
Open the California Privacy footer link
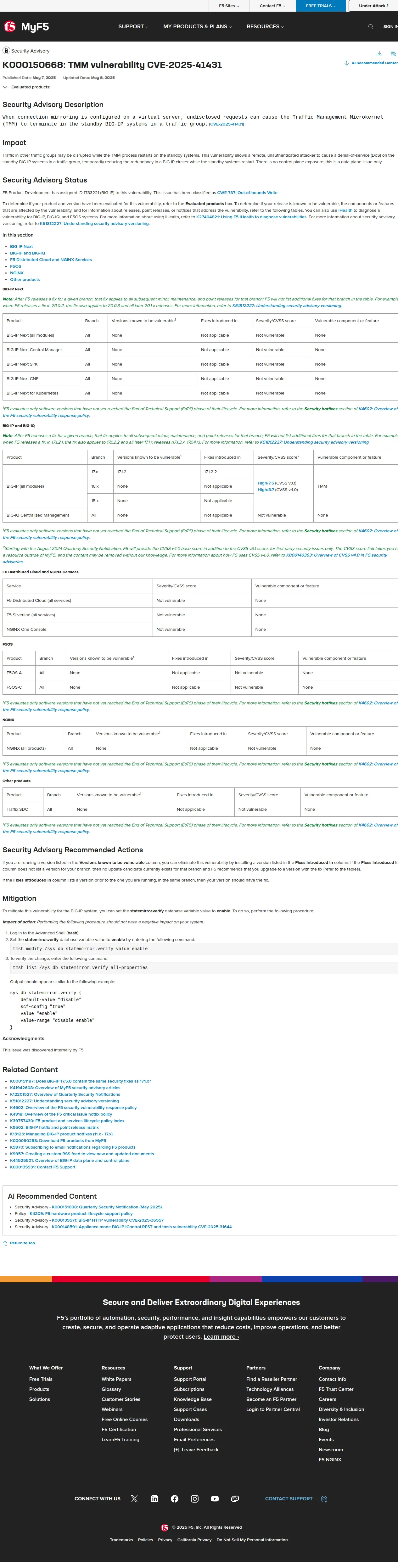(x=194, y=1540)
